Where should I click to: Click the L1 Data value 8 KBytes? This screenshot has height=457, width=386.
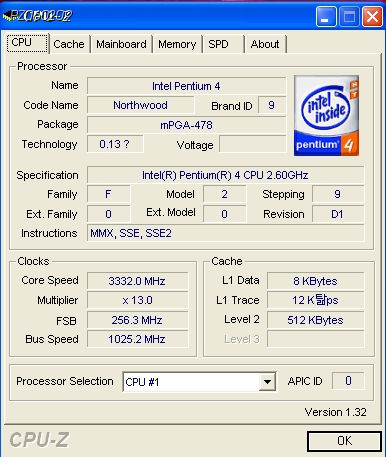click(x=315, y=281)
